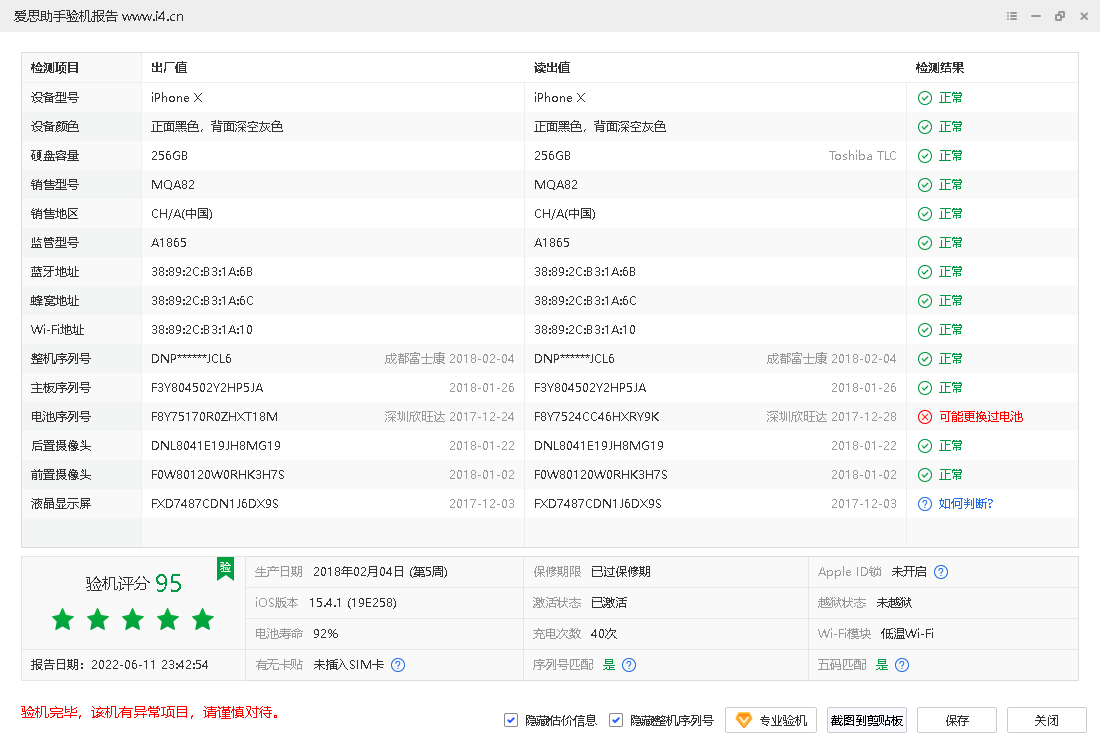Click the 出厂值 column header
Viewport: 1100px width, 749px height.
[169, 68]
